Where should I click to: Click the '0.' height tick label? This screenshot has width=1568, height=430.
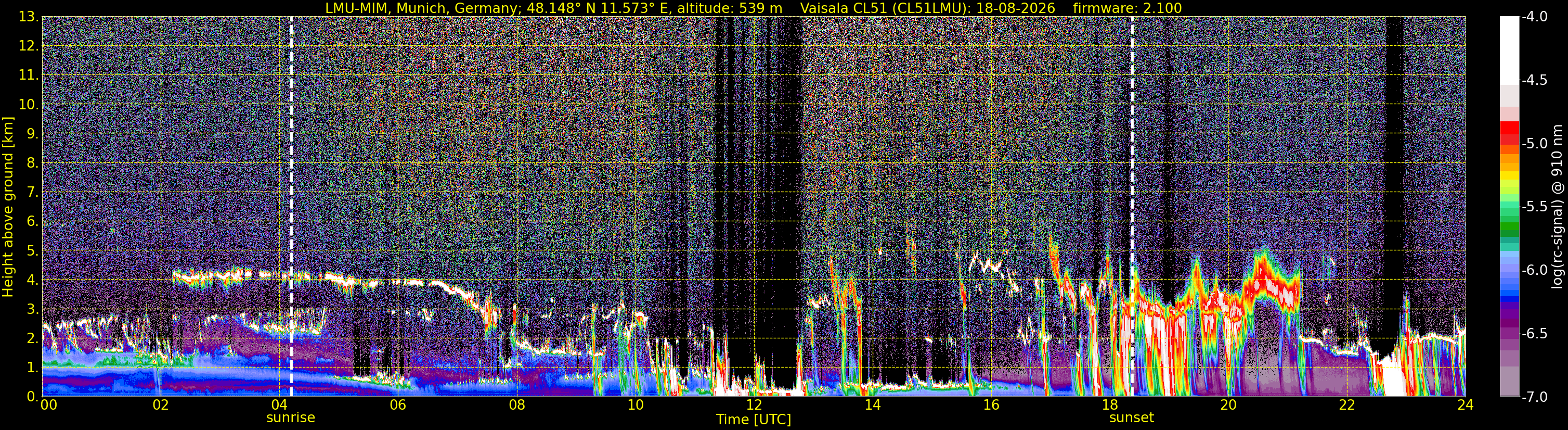pyautogui.click(x=33, y=397)
